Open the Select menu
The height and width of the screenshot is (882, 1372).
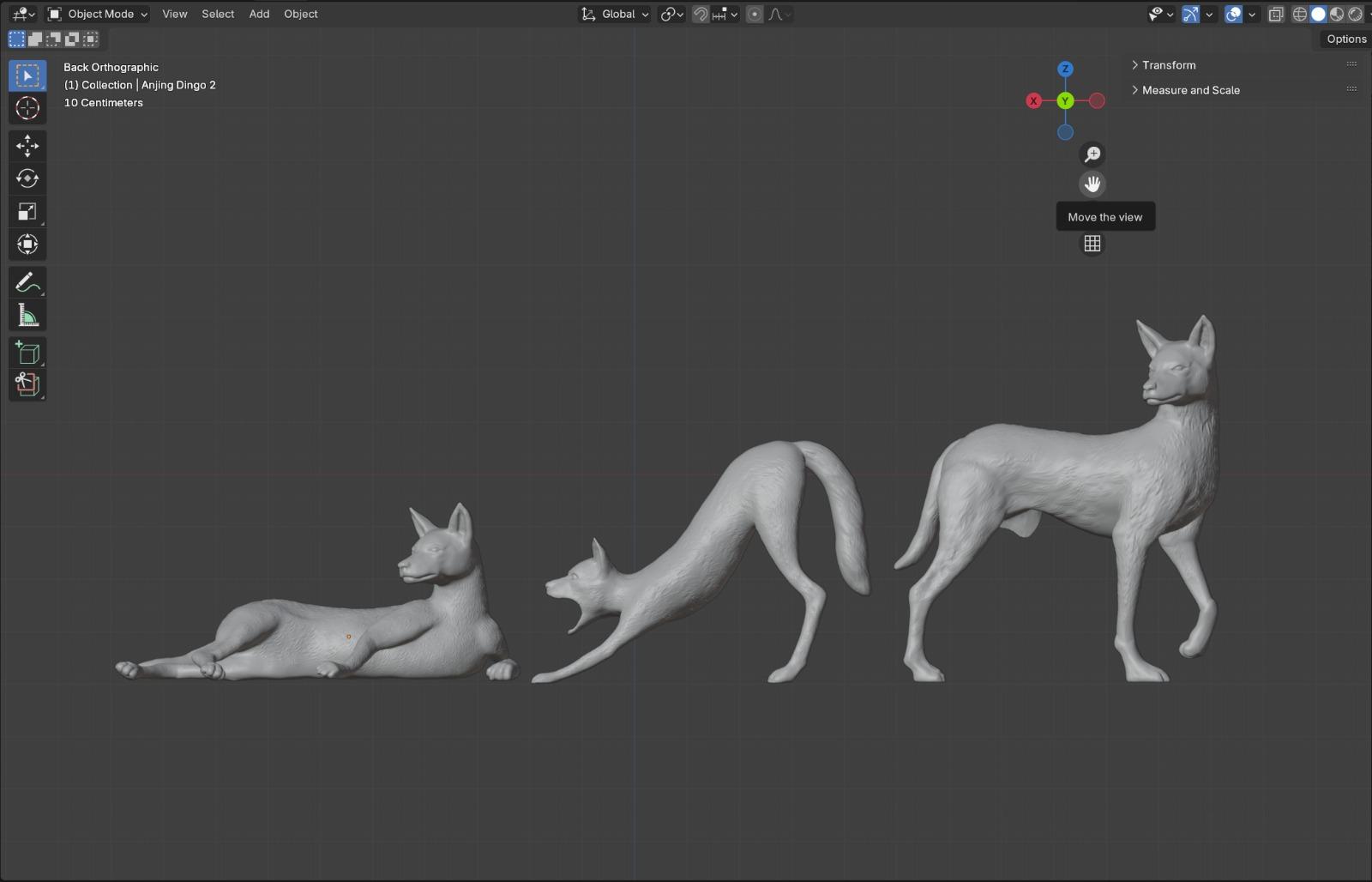(218, 14)
